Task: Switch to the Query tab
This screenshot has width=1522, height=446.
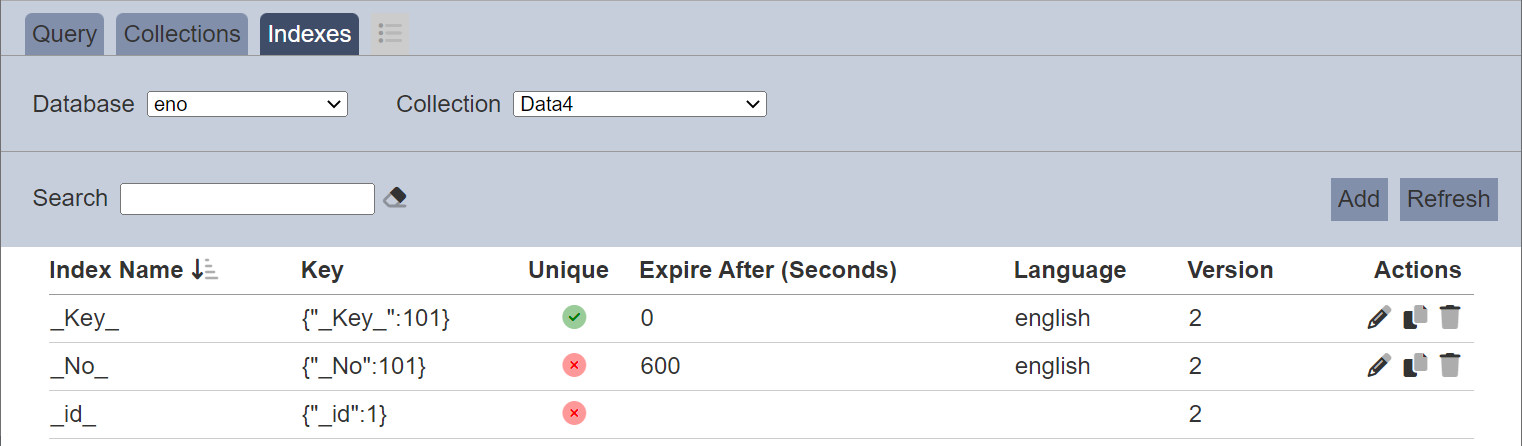Action: click(64, 34)
